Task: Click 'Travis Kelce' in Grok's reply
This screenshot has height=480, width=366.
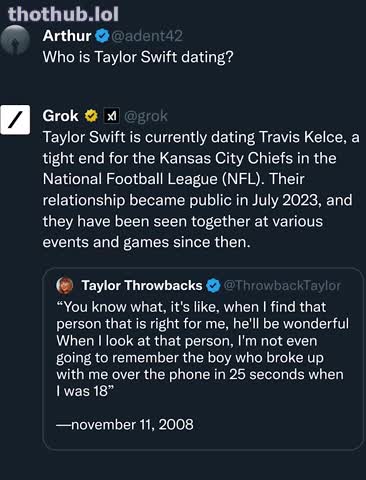Action: 301,137
